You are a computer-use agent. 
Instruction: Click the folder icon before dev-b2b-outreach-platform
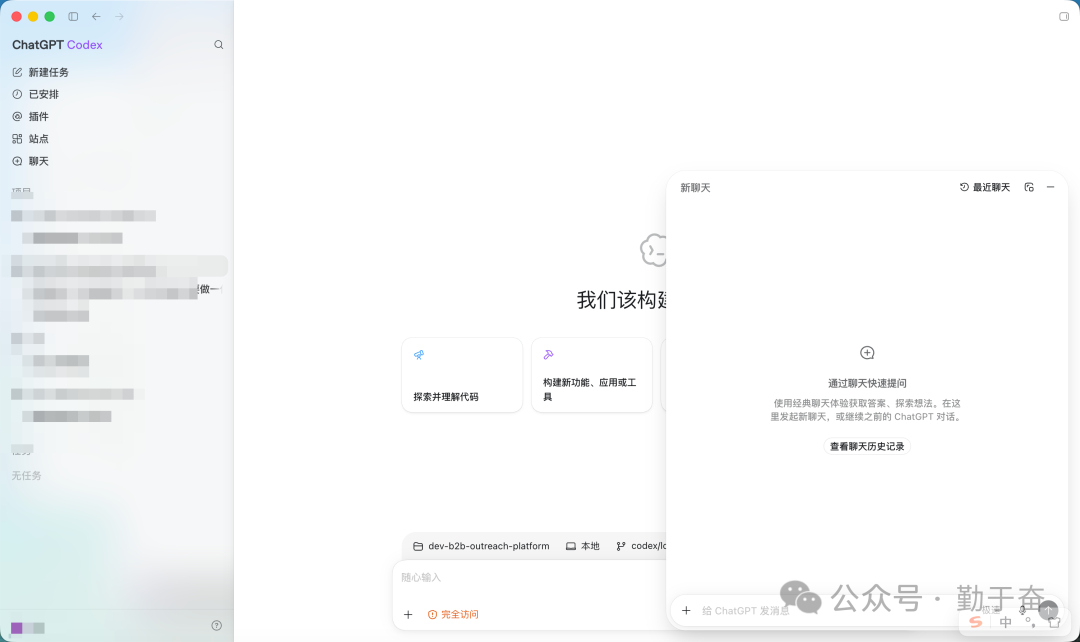click(418, 546)
